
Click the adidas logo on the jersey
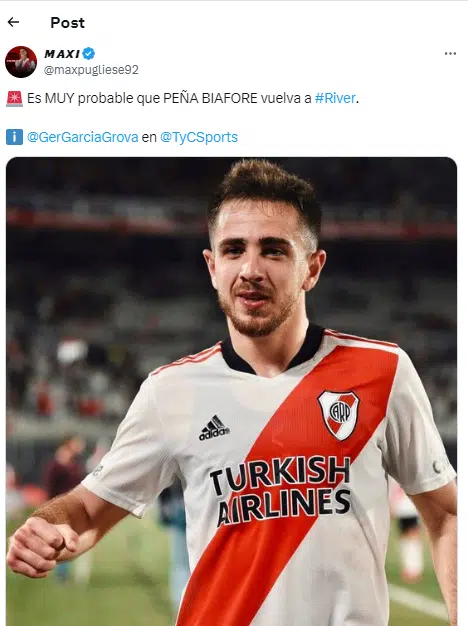point(214,428)
